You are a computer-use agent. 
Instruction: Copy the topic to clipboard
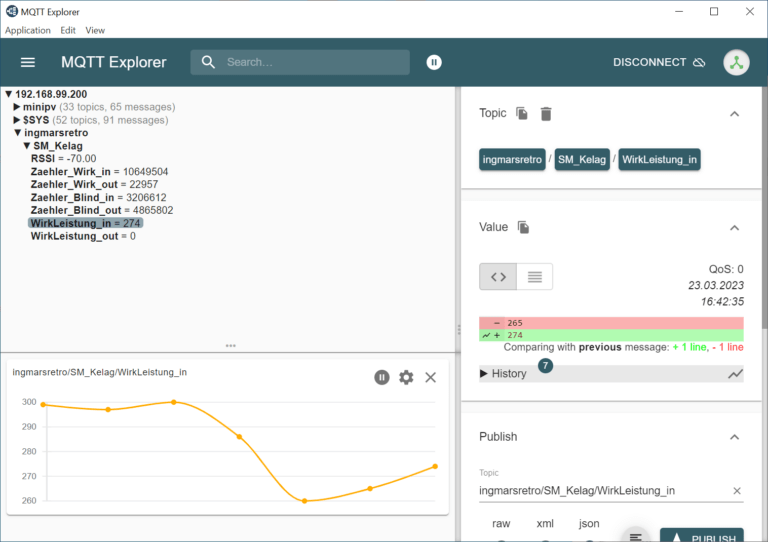(522, 114)
